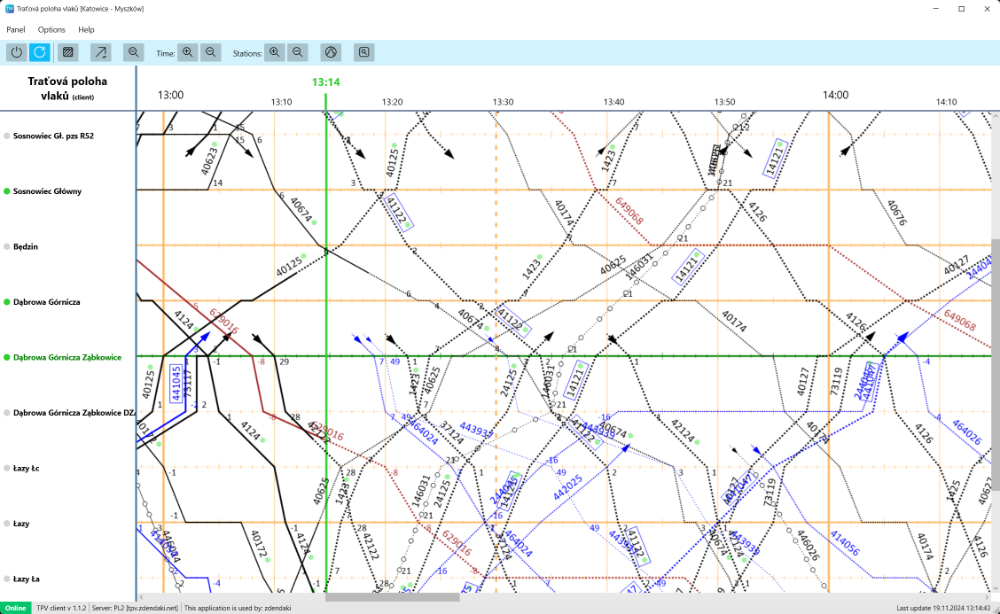
Task: Click the hatched panel icon in toolbar
Action: (68, 52)
